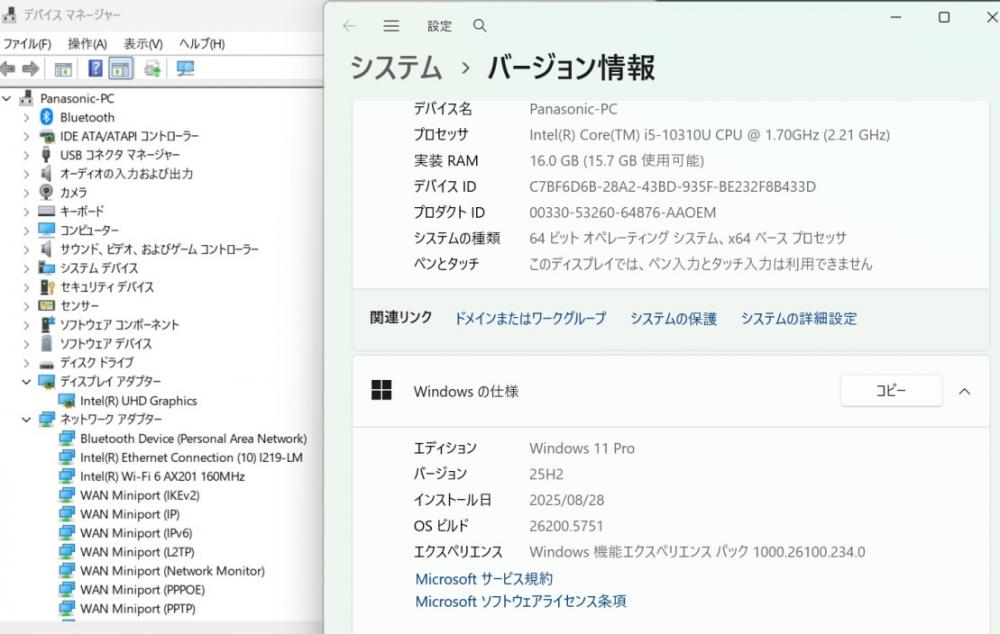Click the USB コネクタ マネージャー plug icon

46,154
